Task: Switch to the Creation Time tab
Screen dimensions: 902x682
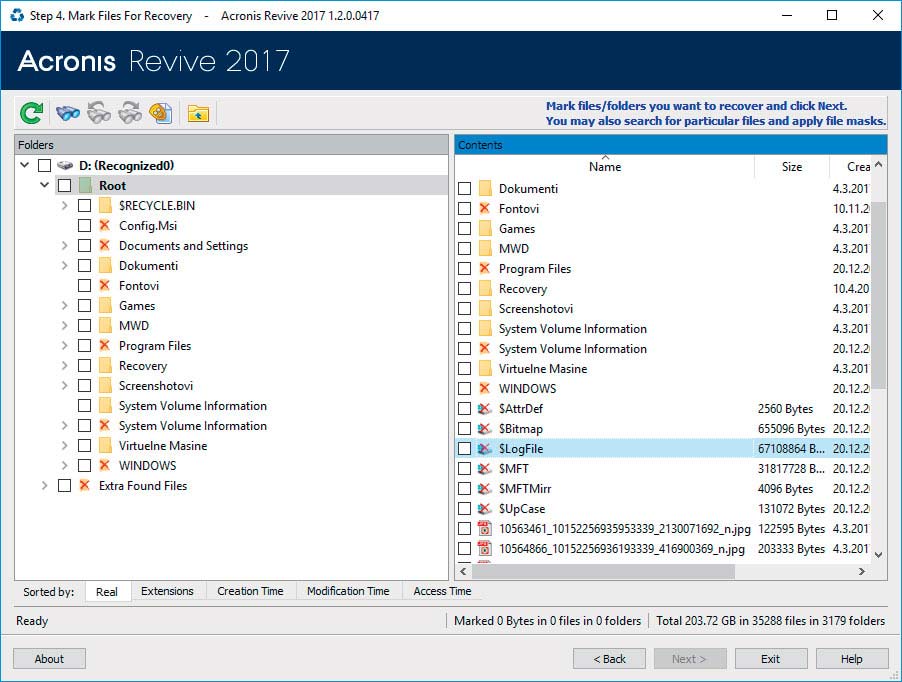Action: [250, 591]
